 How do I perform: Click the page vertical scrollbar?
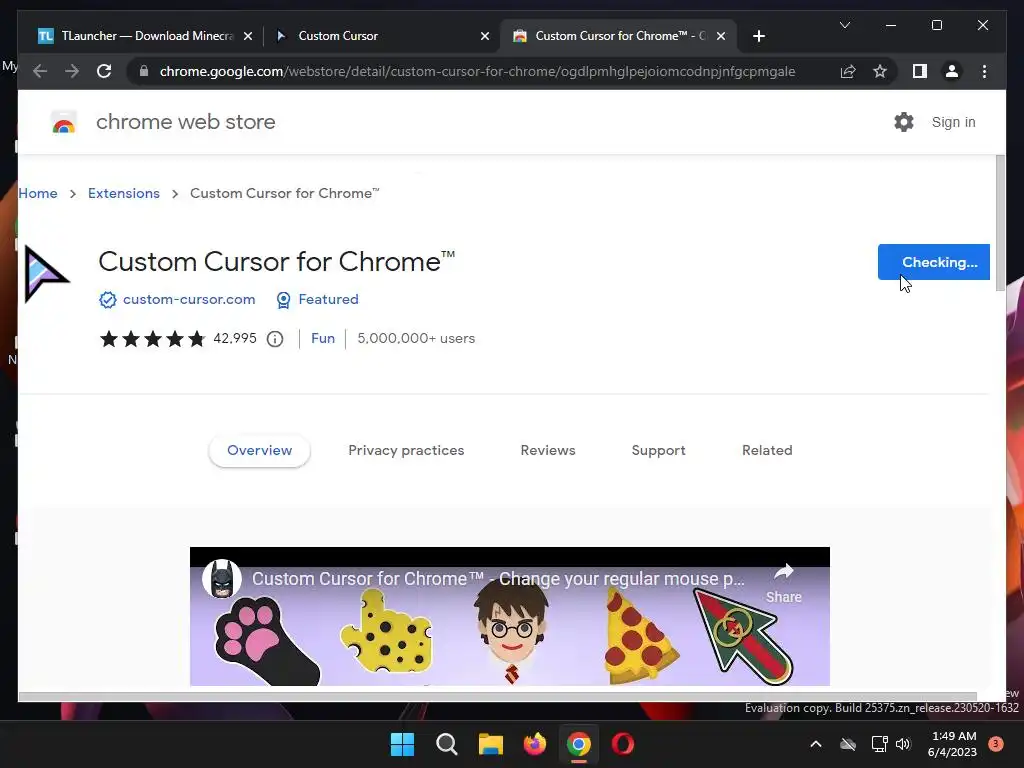1000,225
